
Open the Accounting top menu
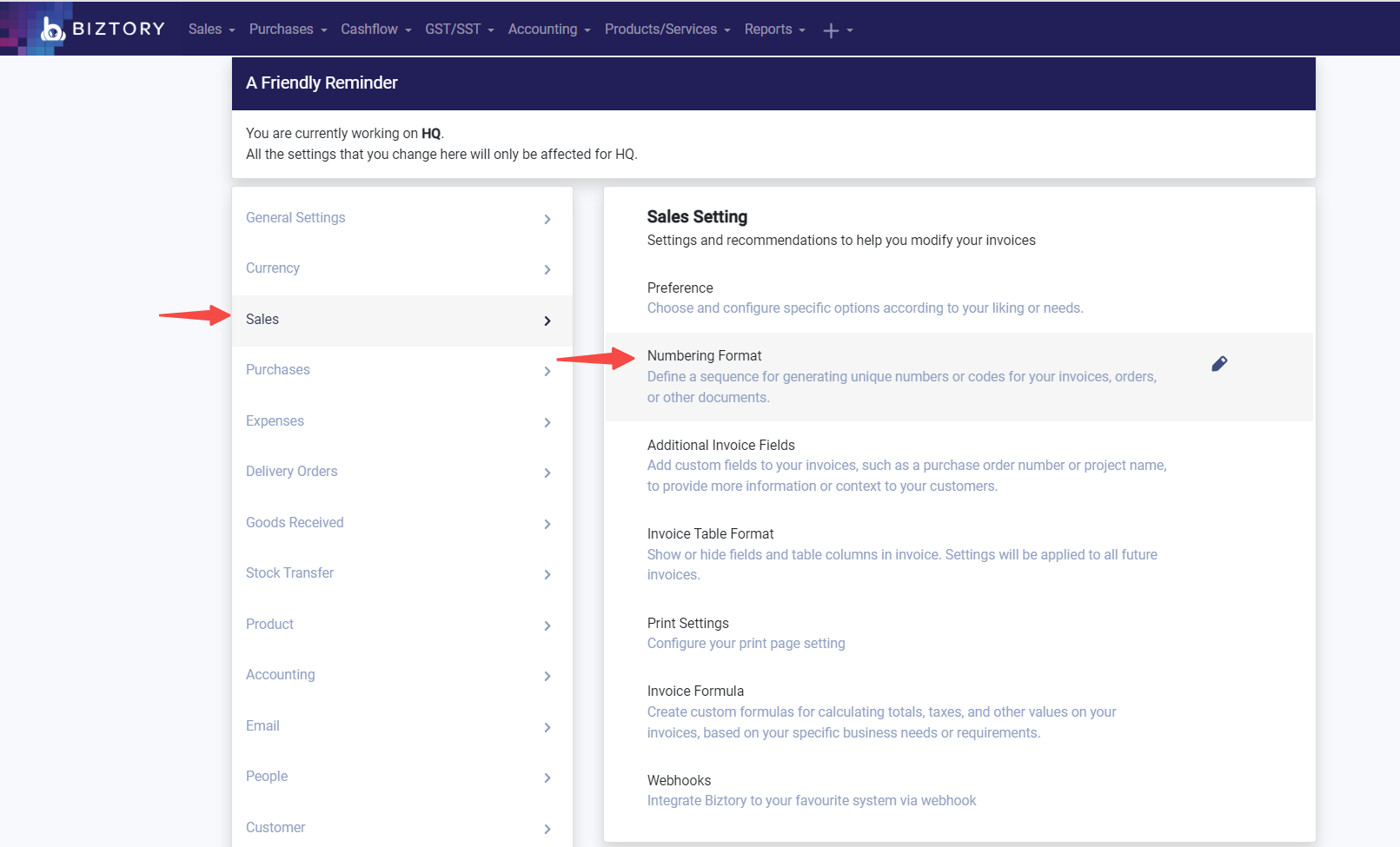[549, 29]
